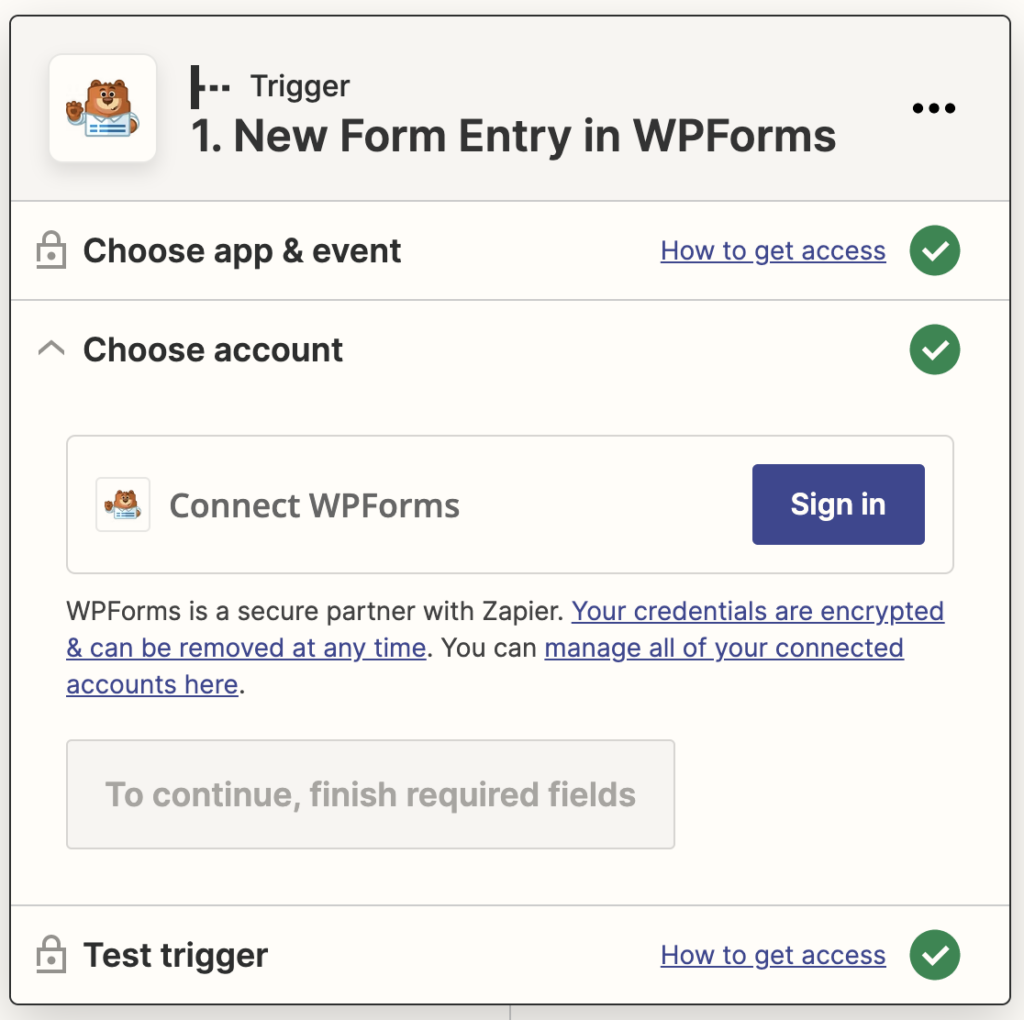Open Your credentials are encrypted link

[x=757, y=611]
